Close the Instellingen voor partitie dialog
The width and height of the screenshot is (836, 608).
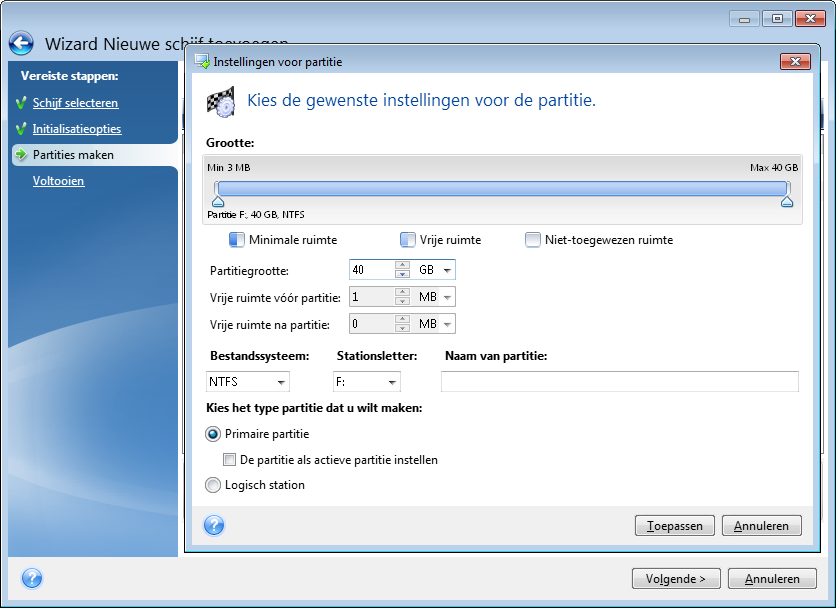point(795,61)
